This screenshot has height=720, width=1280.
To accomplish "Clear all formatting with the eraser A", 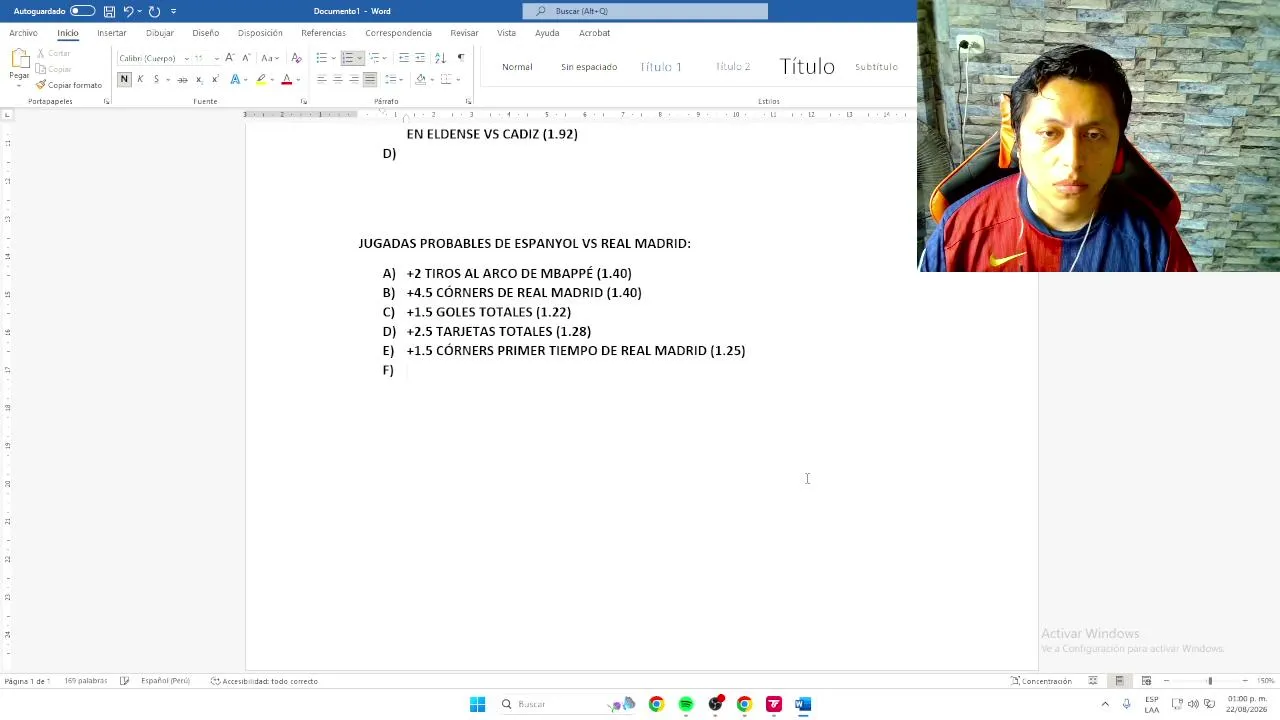I will pos(296,58).
